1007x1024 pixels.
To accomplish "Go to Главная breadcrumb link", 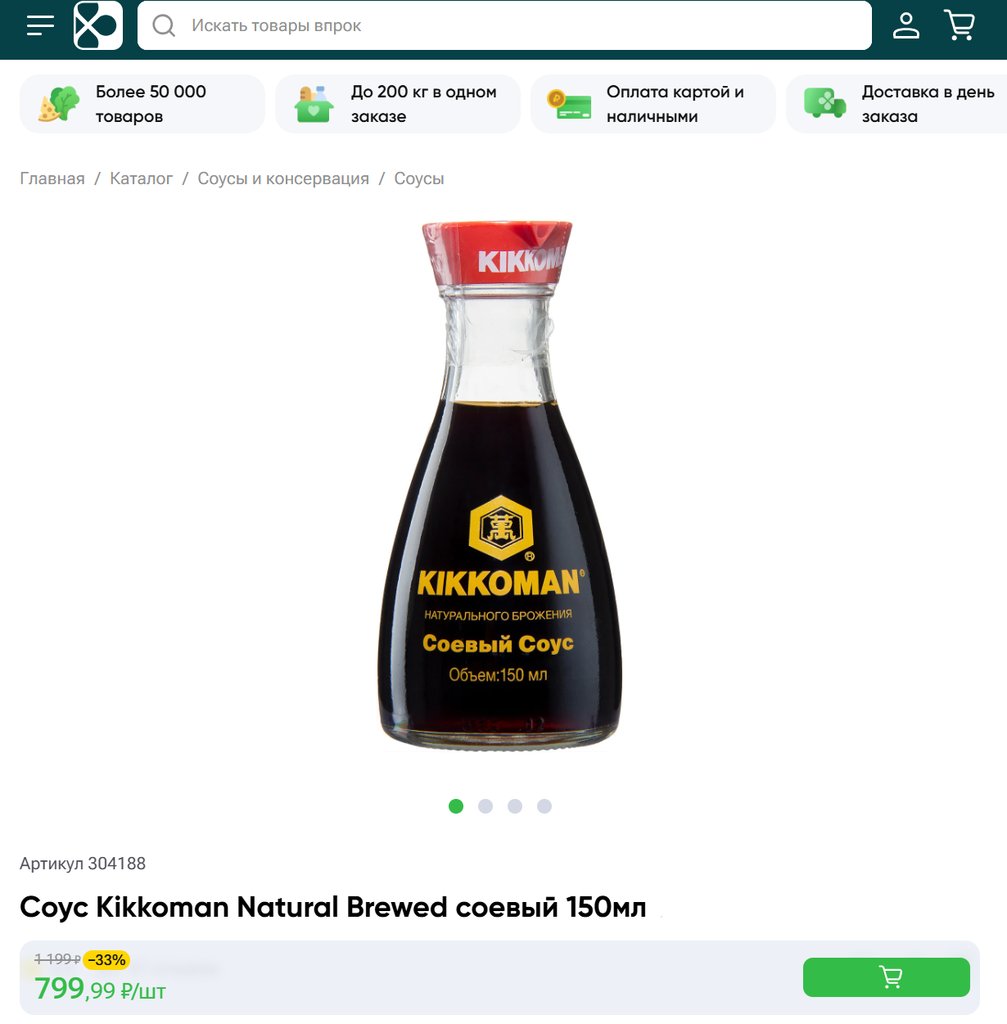I will [52, 178].
